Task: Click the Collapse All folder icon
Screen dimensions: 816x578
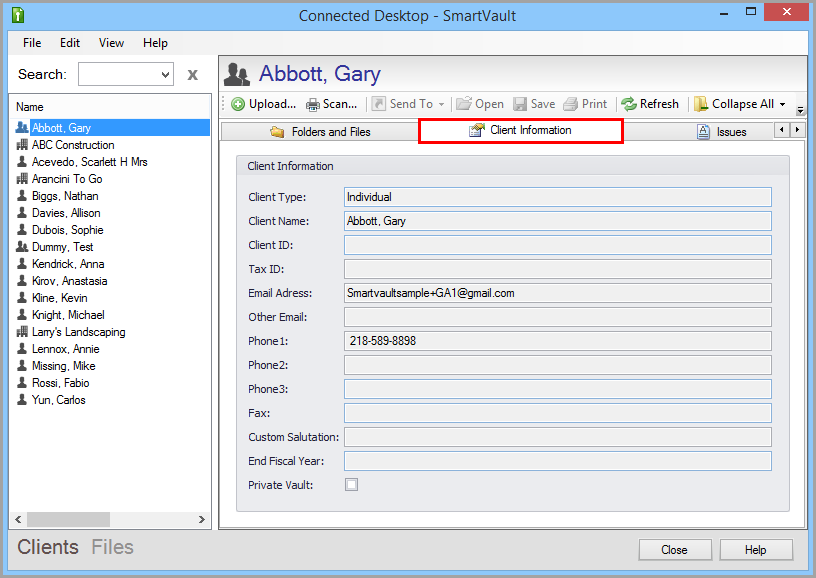Action: pos(701,104)
